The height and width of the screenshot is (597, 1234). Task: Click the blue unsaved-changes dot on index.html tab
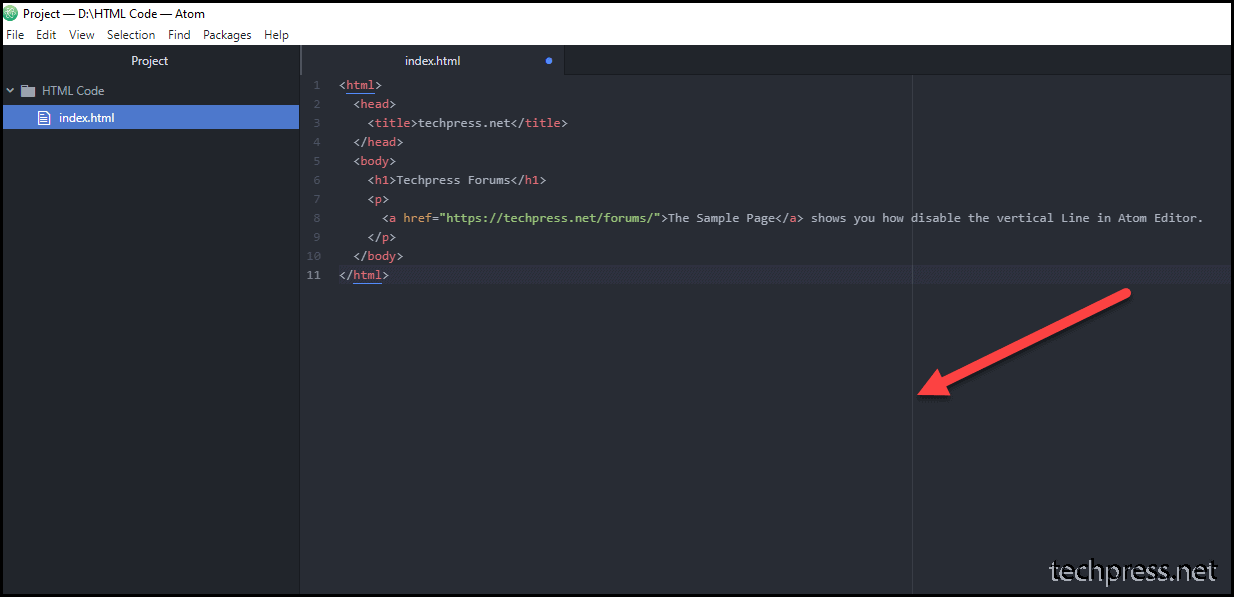click(x=548, y=60)
